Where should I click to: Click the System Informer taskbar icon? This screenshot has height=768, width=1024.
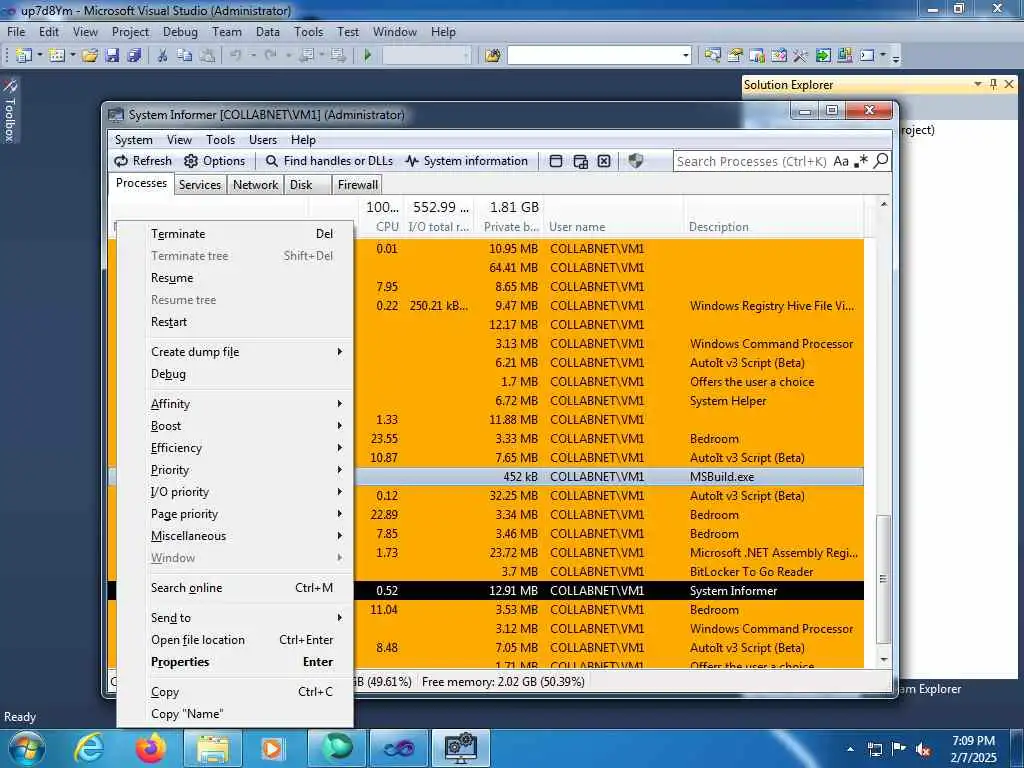coord(460,748)
